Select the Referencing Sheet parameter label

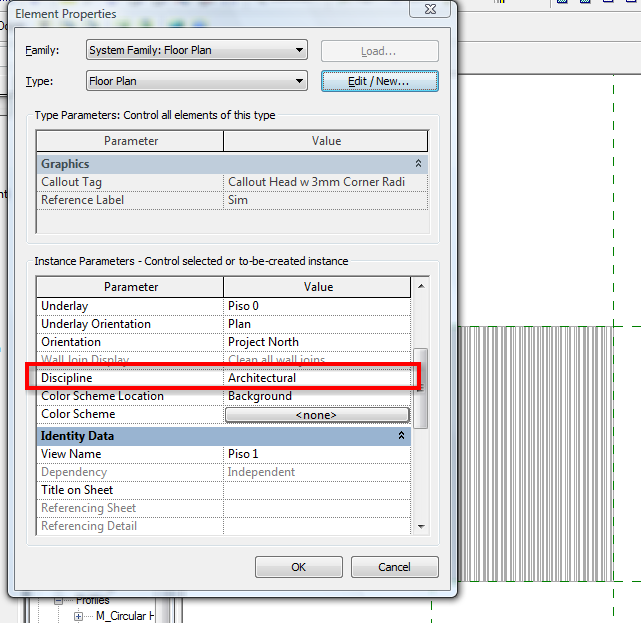[88, 508]
